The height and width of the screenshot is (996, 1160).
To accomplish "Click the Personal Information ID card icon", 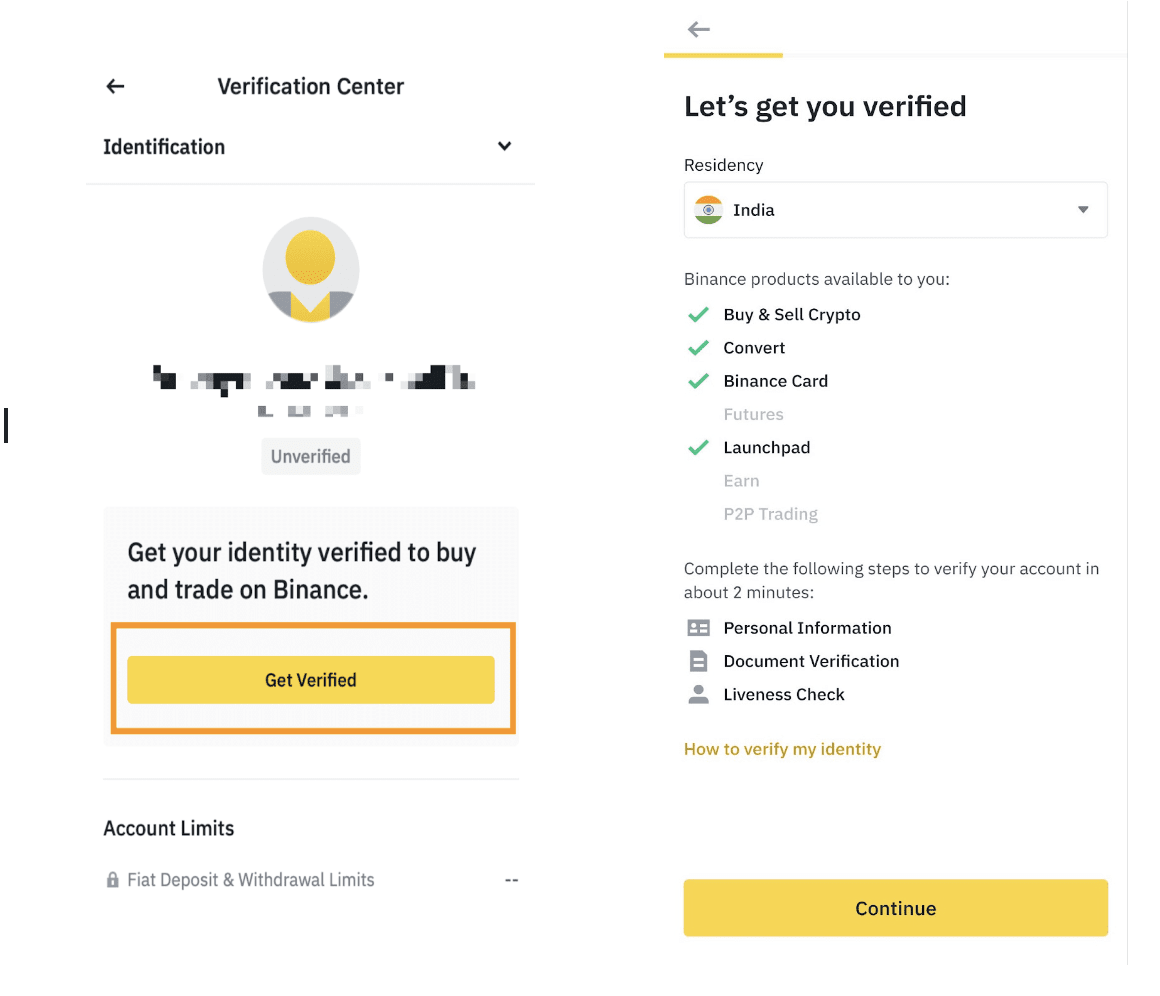I will [x=698, y=628].
